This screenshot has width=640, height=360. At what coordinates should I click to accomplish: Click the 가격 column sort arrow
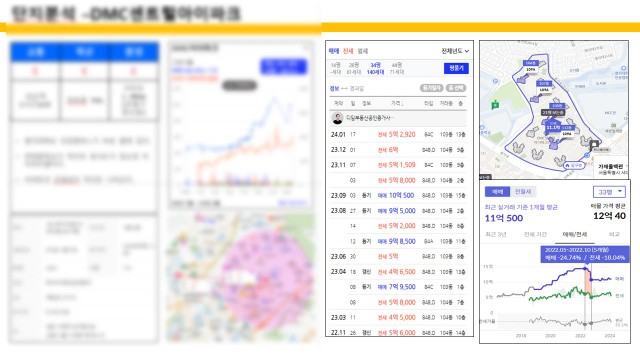[401, 104]
